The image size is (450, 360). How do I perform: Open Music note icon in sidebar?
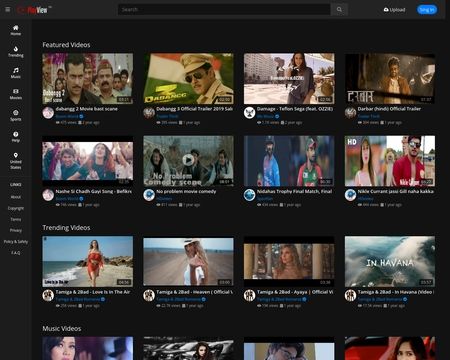(16, 73)
